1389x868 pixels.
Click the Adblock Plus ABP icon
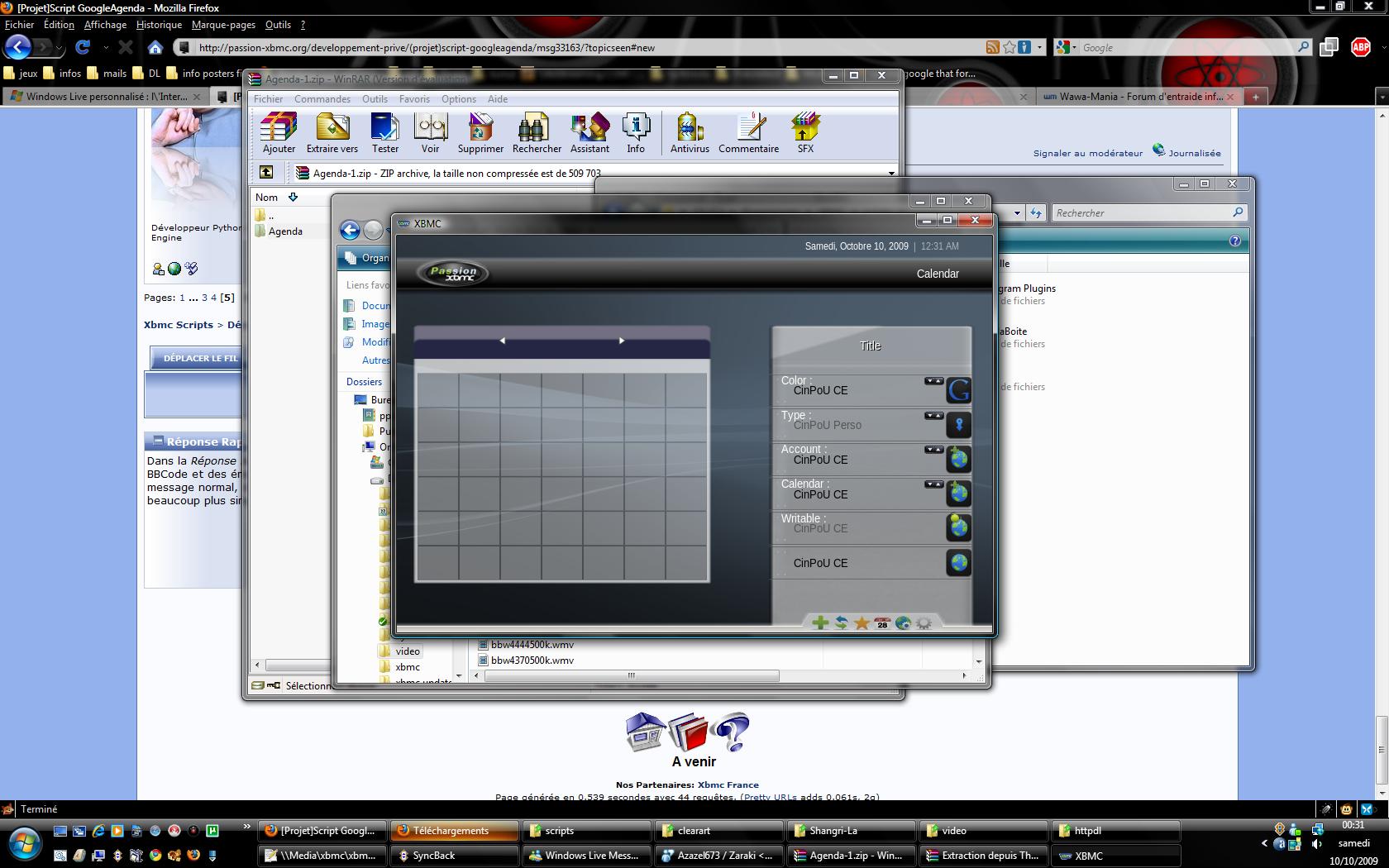(x=1360, y=47)
